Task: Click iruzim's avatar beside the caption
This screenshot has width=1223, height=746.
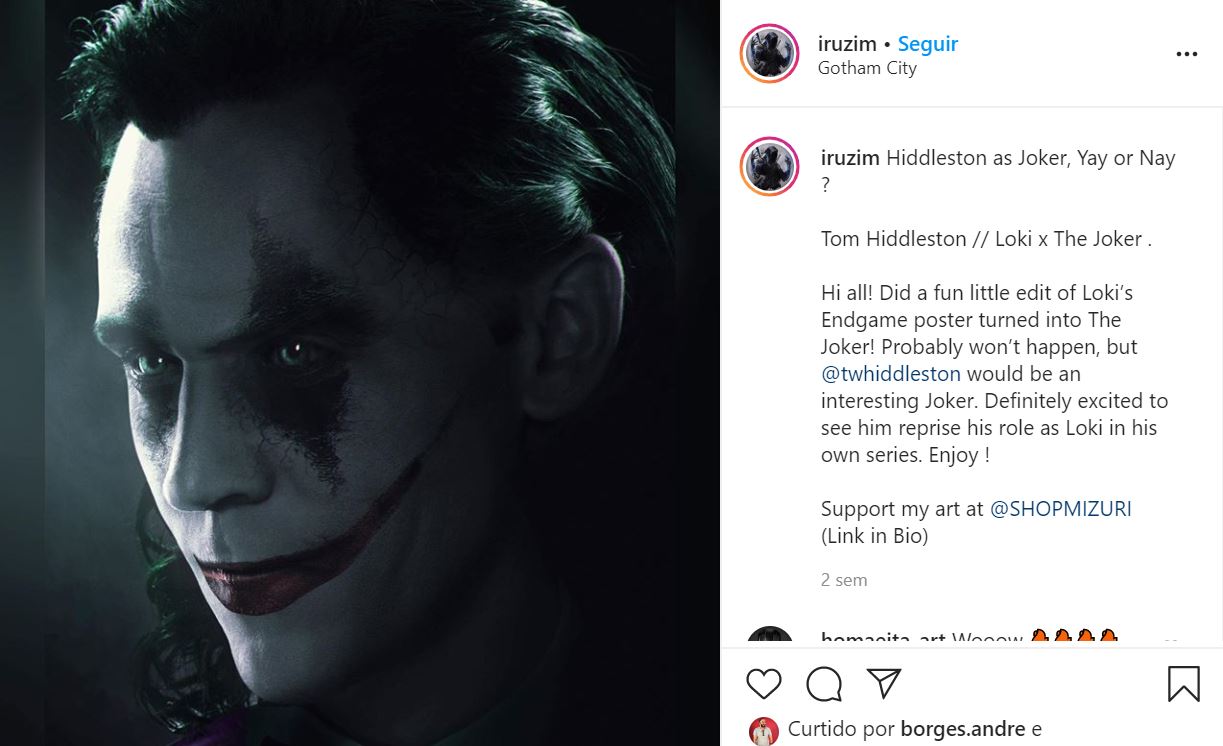Action: click(x=770, y=167)
